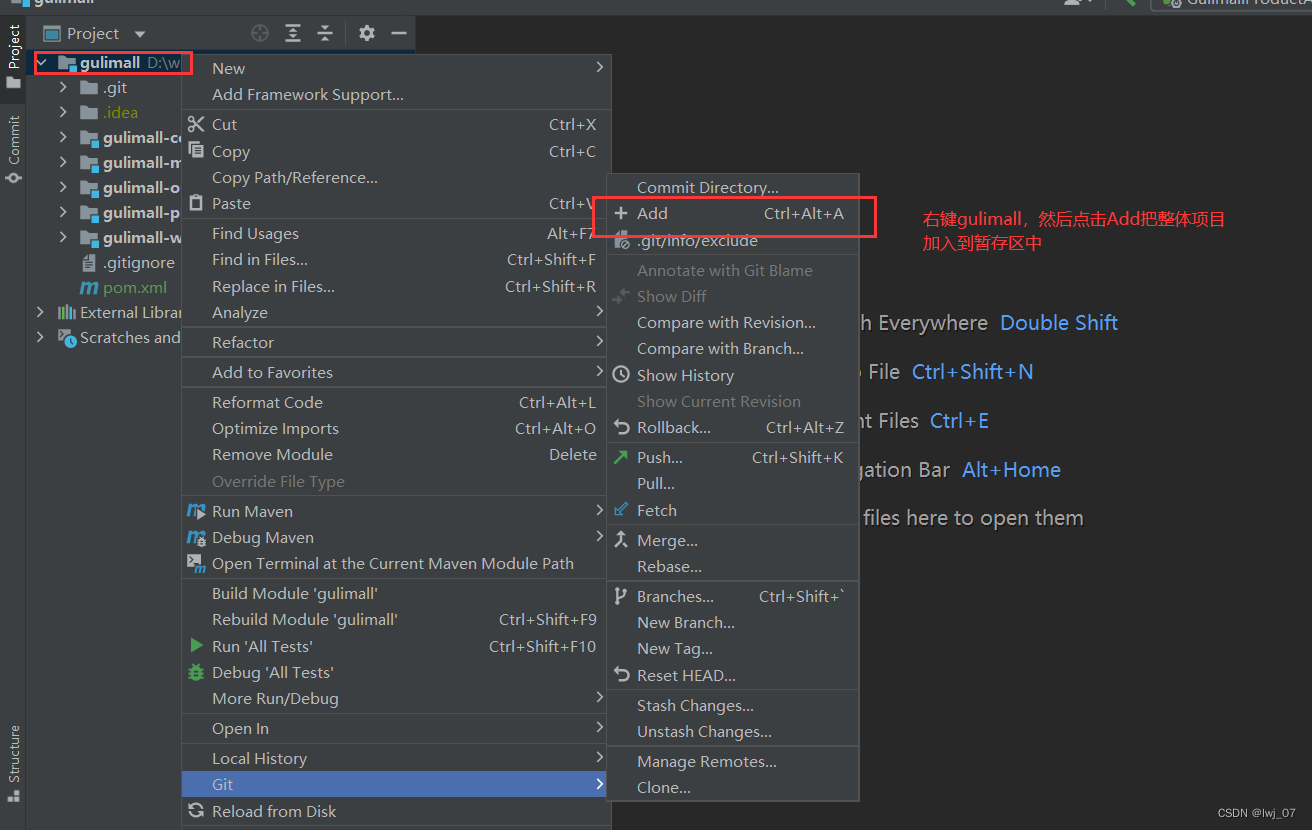The width and height of the screenshot is (1312, 830).
Task: Choose Show History in Git submenu
Action: pos(733,375)
